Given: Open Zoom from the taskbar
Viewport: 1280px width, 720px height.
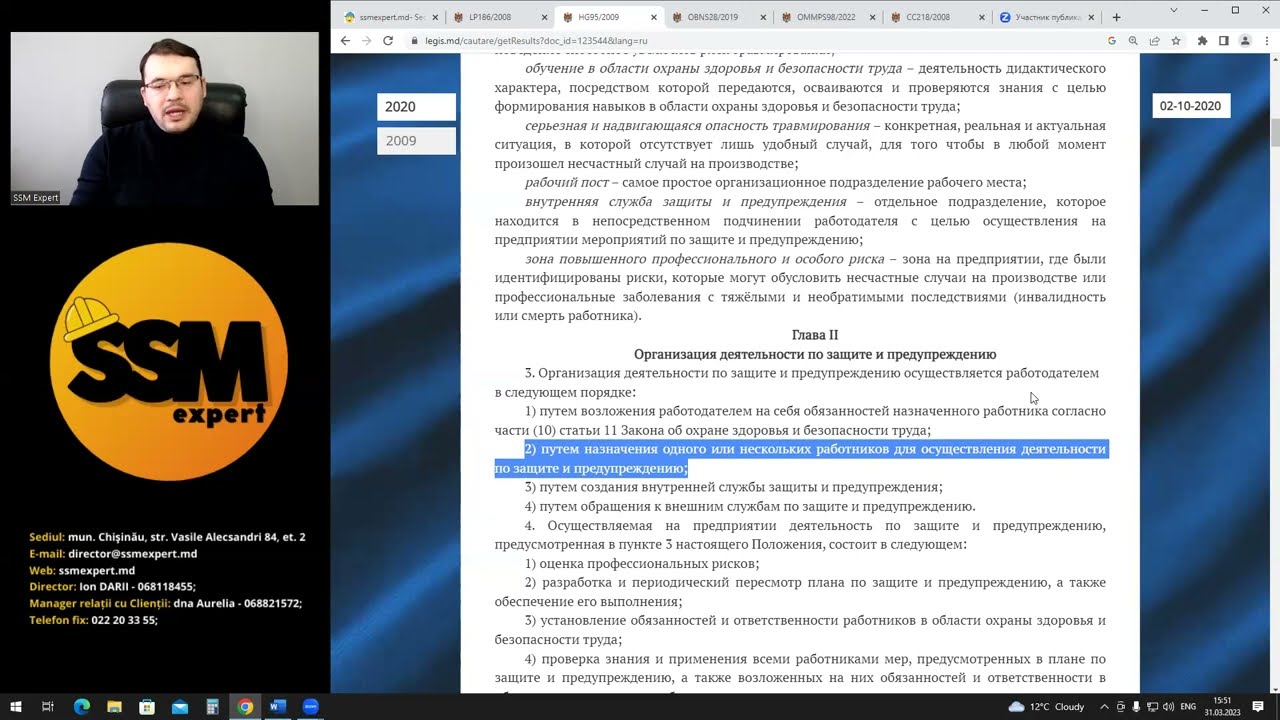Looking at the screenshot, I should pyautogui.click(x=310, y=706).
